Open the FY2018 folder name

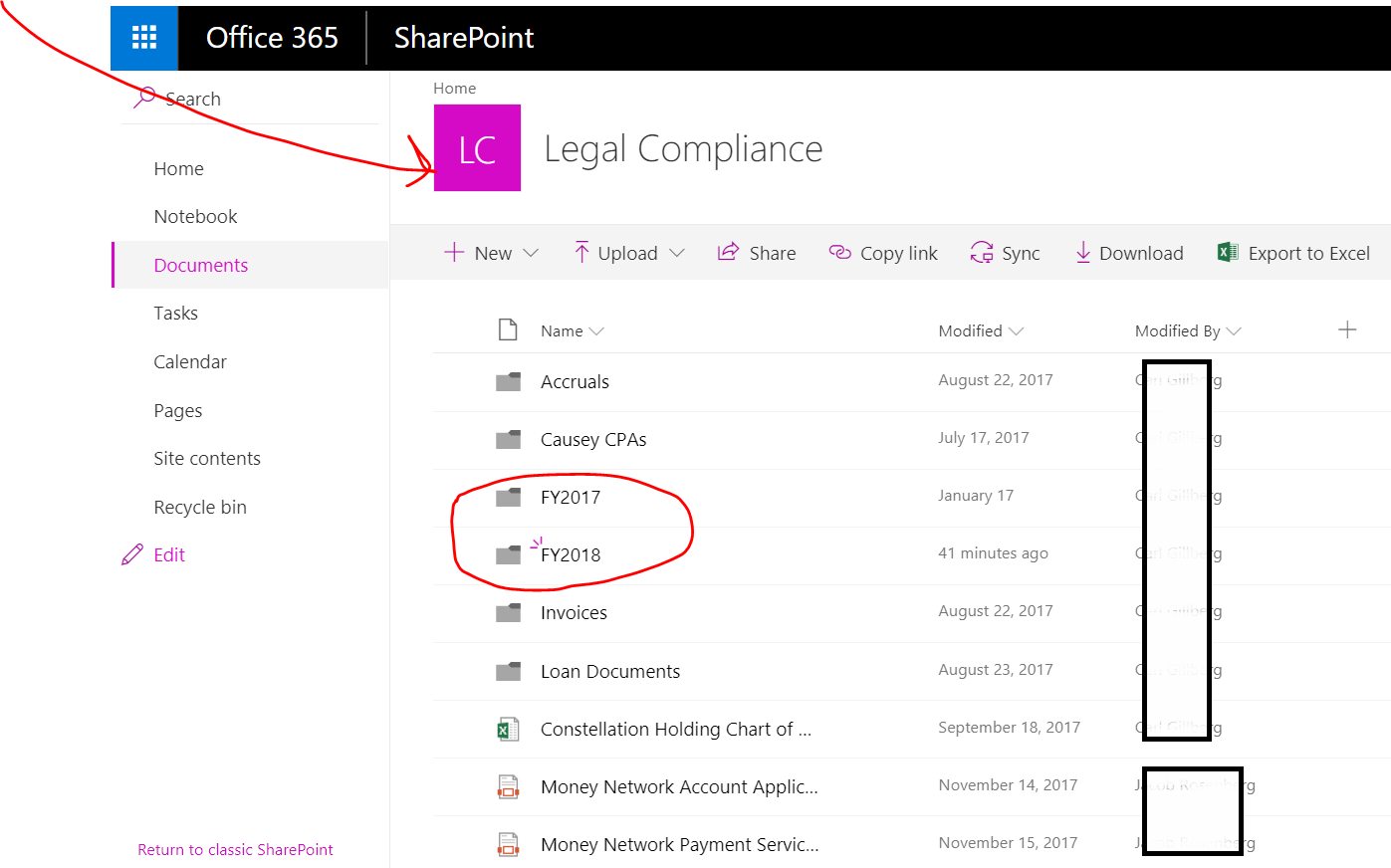(x=571, y=554)
